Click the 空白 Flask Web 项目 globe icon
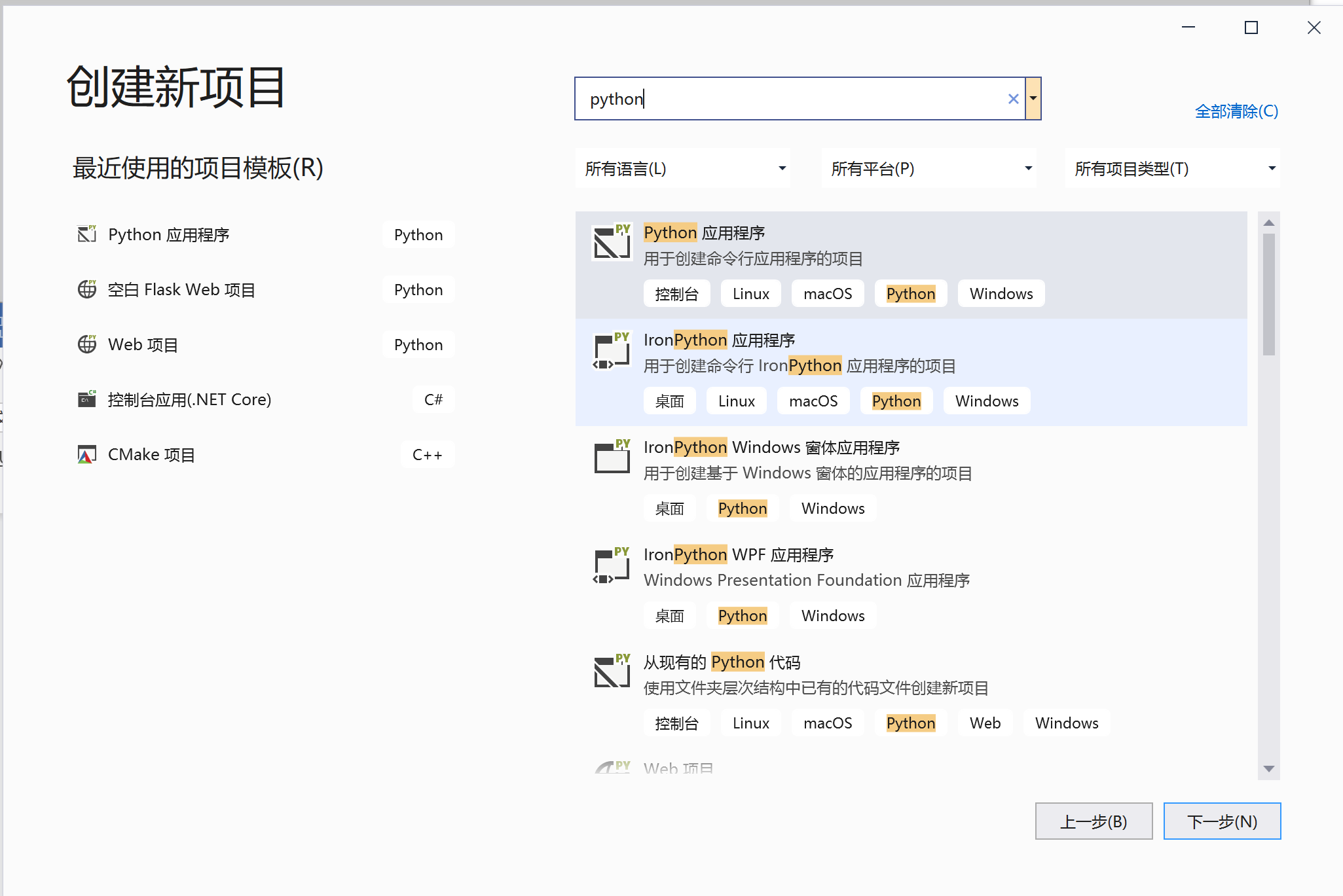Image resolution: width=1343 pixels, height=896 pixels. (87, 289)
